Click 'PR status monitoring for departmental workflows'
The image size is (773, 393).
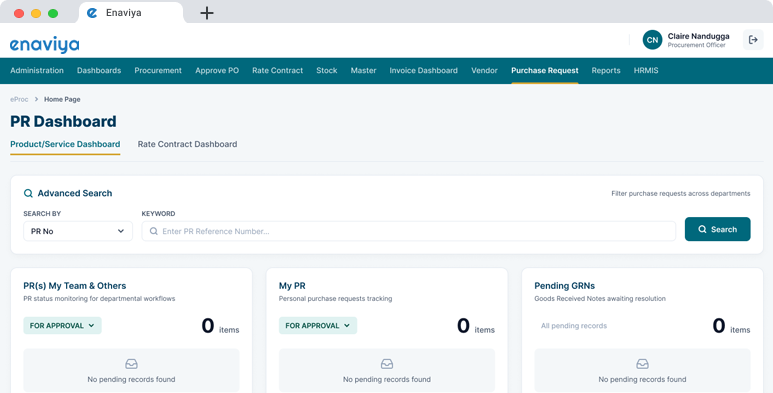99,298
